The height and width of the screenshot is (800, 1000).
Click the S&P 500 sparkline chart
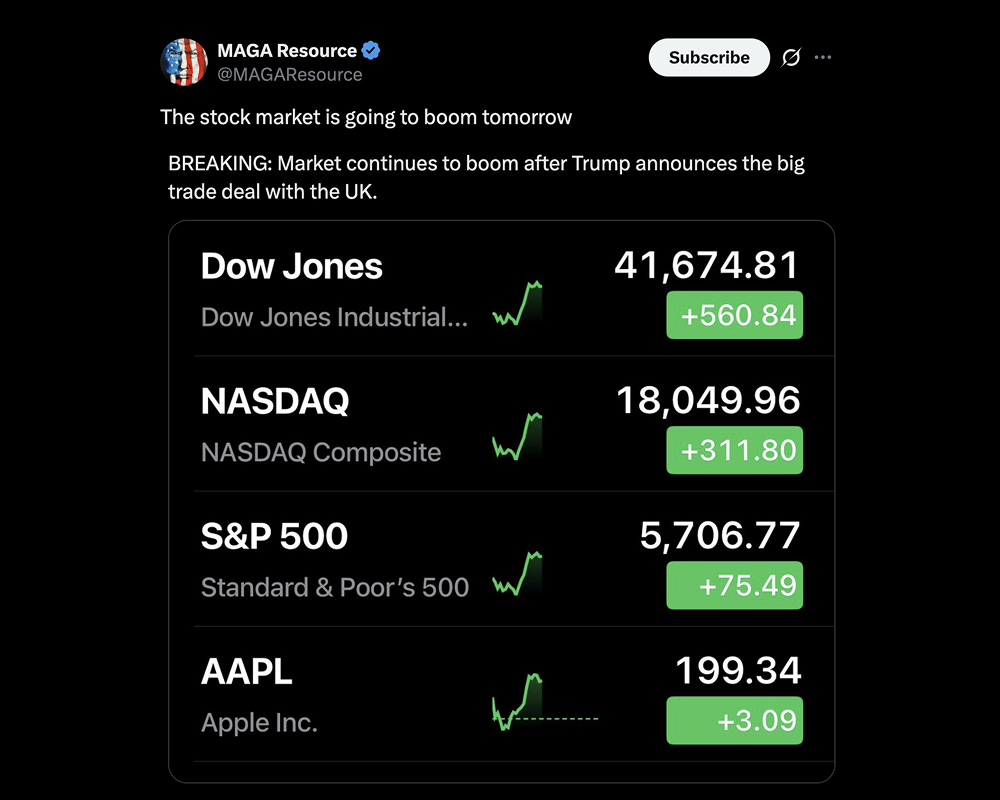(x=517, y=573)
